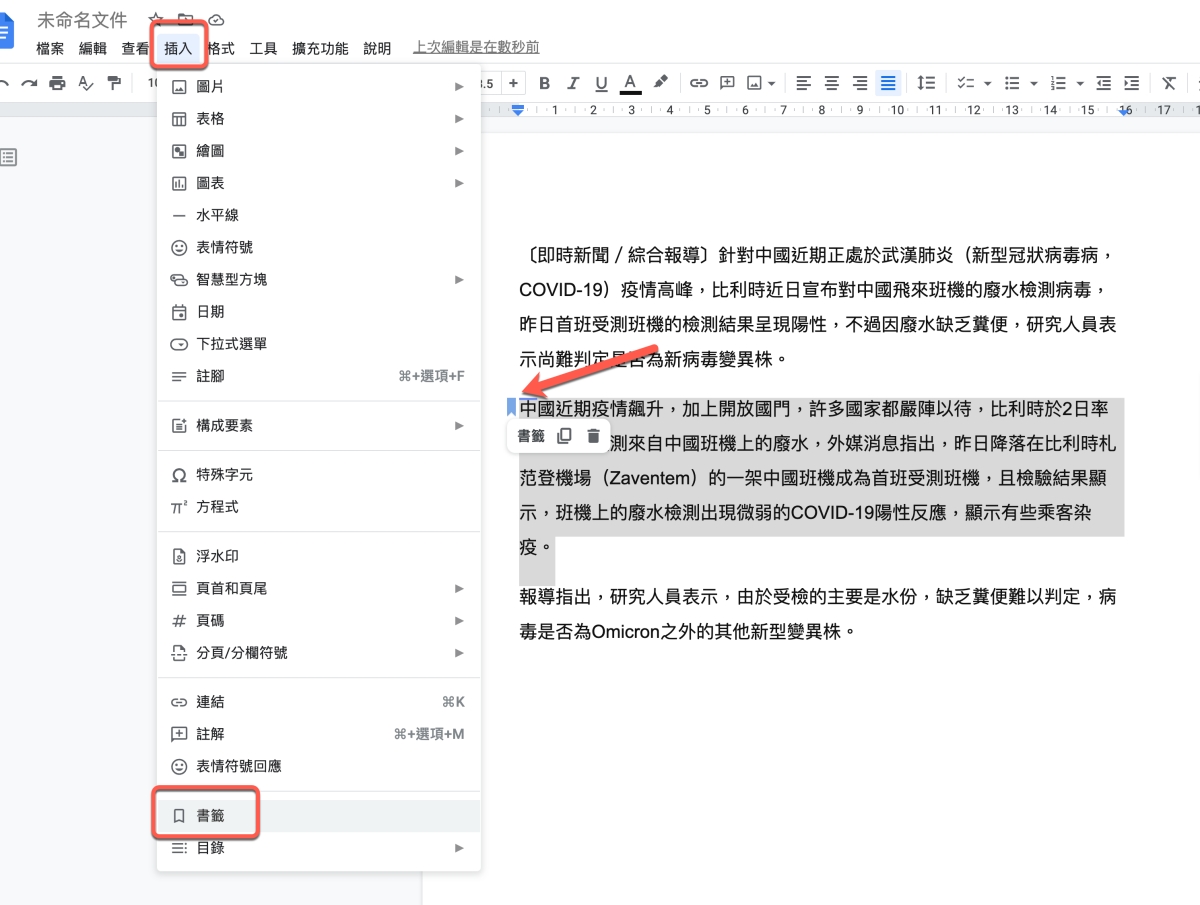
Task: Click the 書籤 label in bookmark popup
Action: [531, 436]
